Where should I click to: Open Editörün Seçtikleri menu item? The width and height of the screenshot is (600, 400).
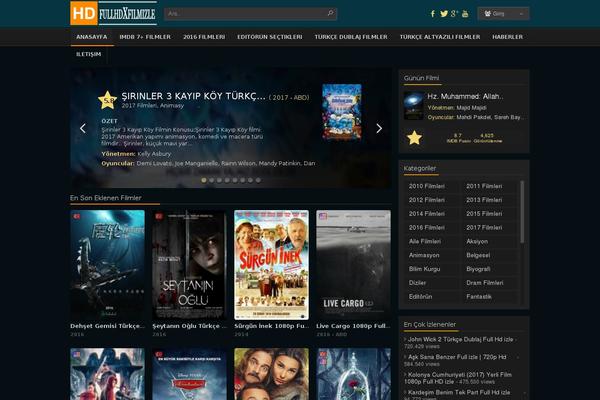(x=270, y=37)
